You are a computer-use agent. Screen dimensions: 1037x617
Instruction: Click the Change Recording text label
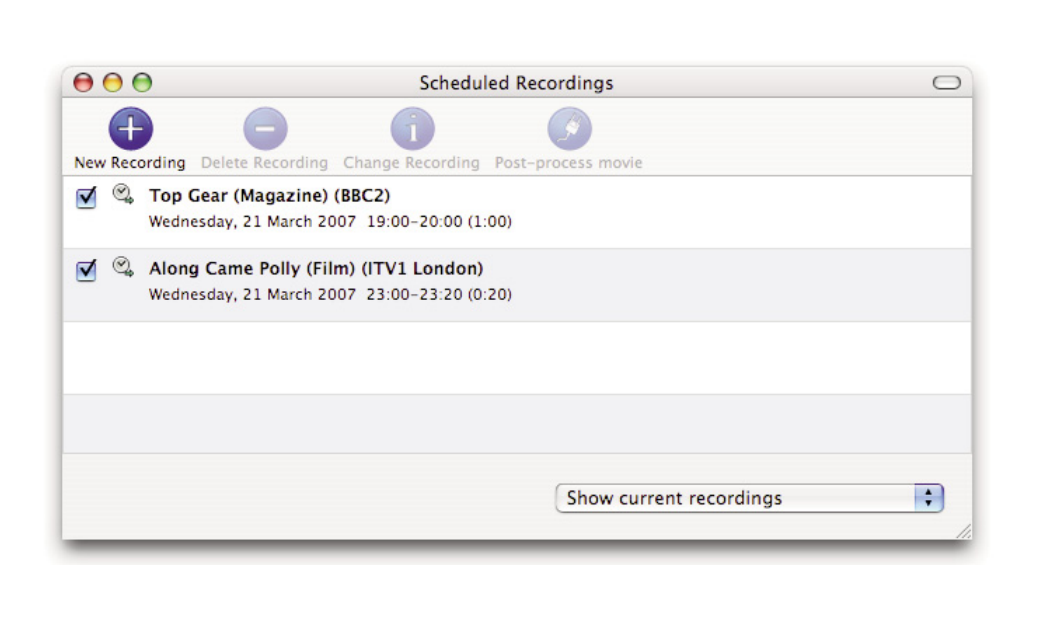click(412, 163)
